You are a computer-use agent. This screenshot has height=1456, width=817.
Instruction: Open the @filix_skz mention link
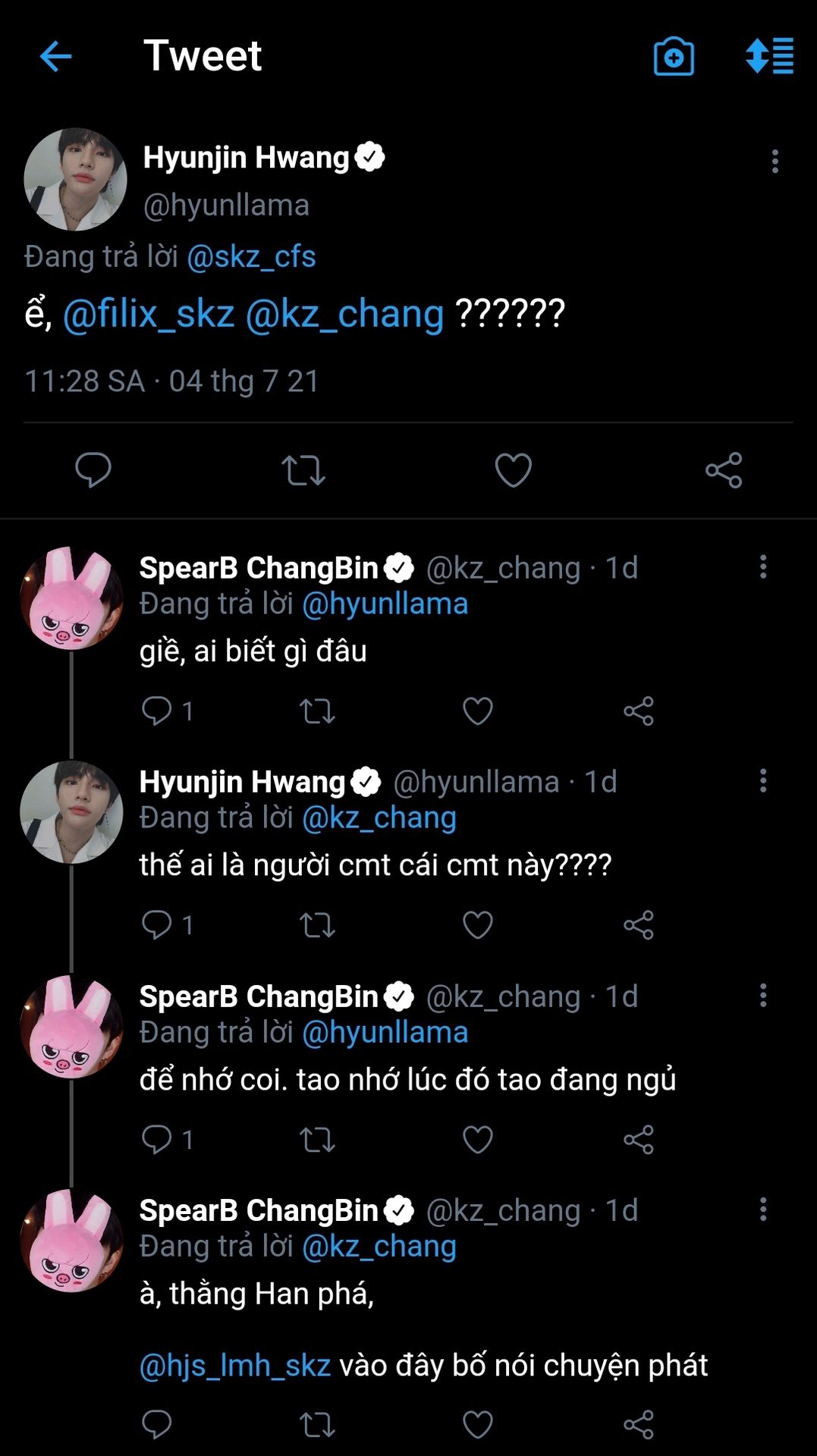tap(149, 314)
